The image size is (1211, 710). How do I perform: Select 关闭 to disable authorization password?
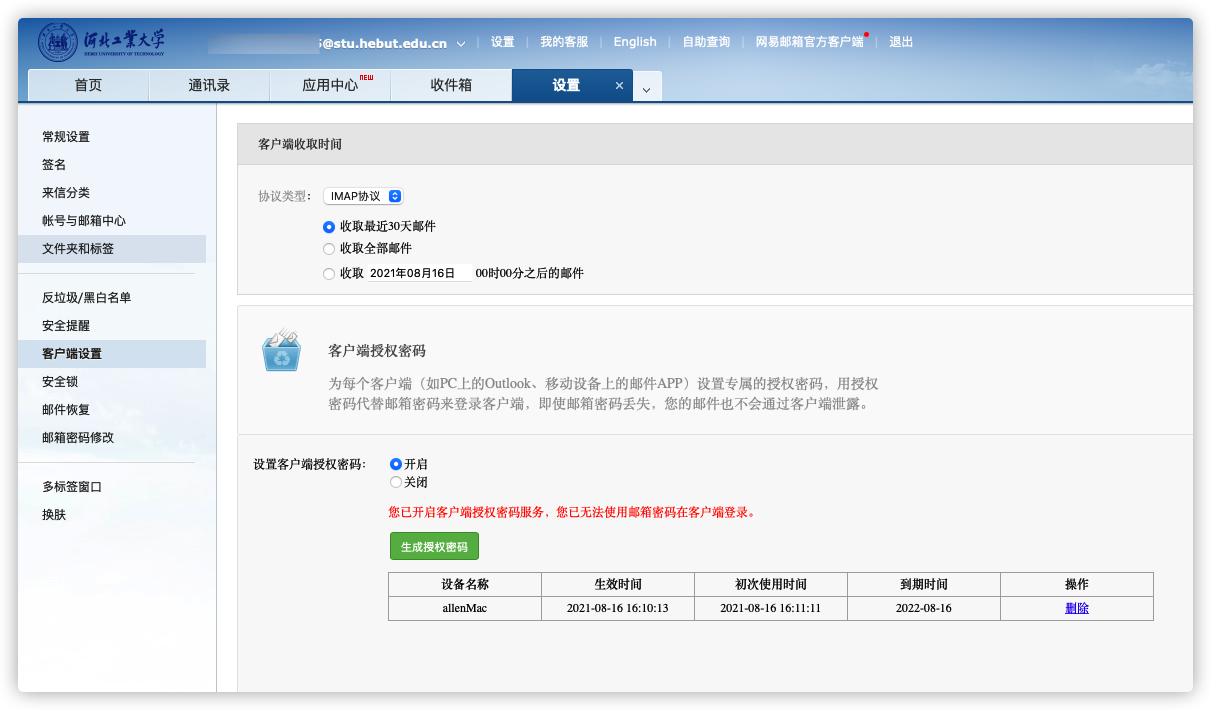[396, 481]
